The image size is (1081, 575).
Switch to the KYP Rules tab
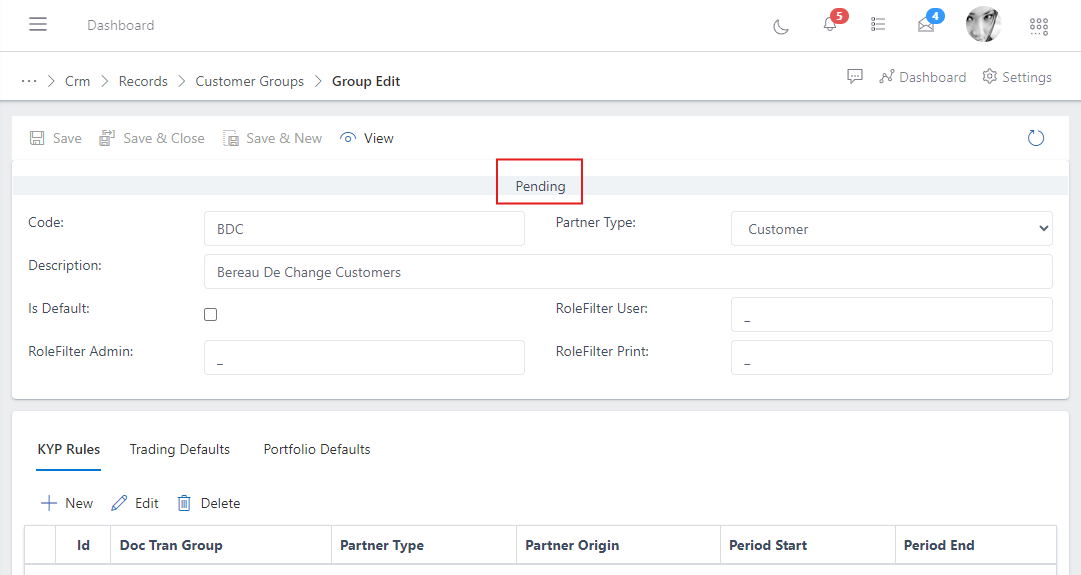coord(68,450)
